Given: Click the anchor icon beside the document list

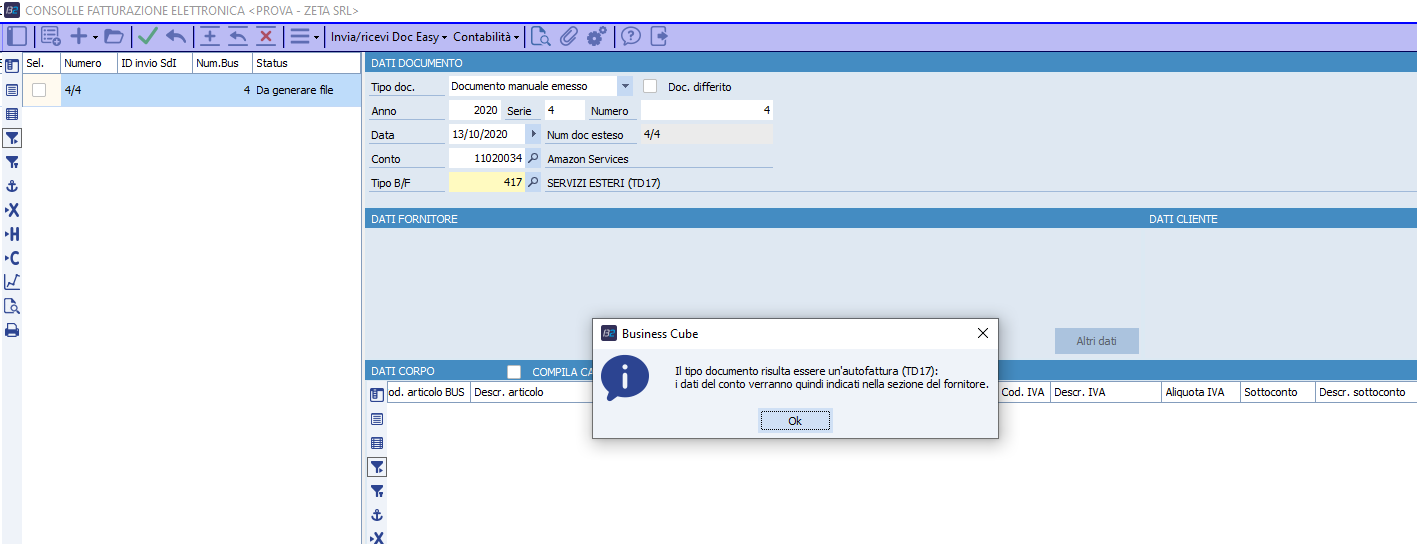Looking at the screenshot, I should click(x=12, y=186).
